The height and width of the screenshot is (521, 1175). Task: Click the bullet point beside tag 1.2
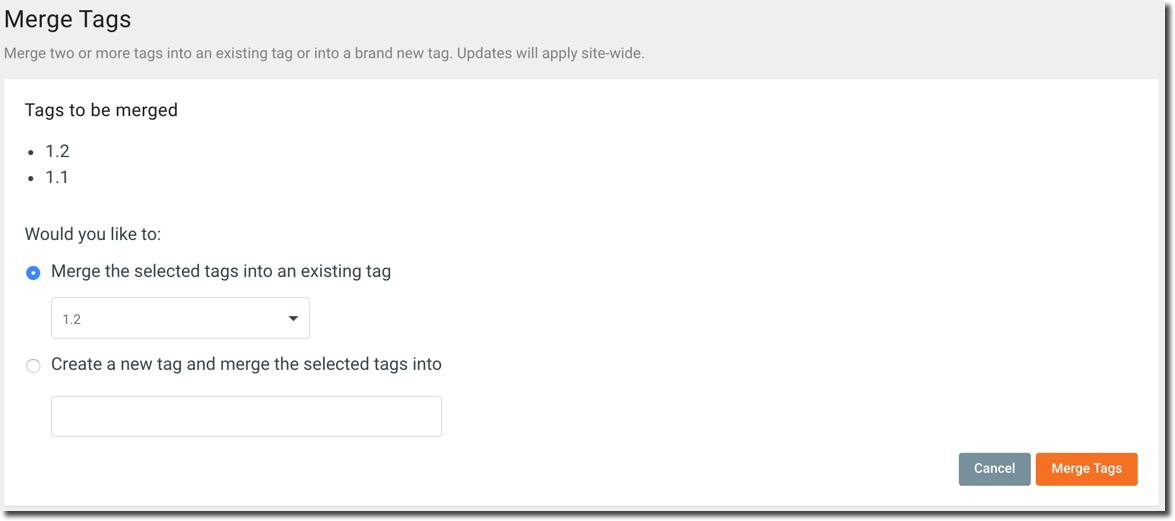(x=31, y=153)
